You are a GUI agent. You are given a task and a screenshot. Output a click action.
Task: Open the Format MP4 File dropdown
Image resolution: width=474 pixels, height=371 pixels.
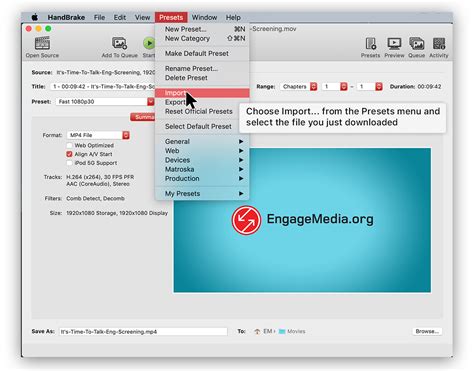pyautogui.click(x=98, y=135)
